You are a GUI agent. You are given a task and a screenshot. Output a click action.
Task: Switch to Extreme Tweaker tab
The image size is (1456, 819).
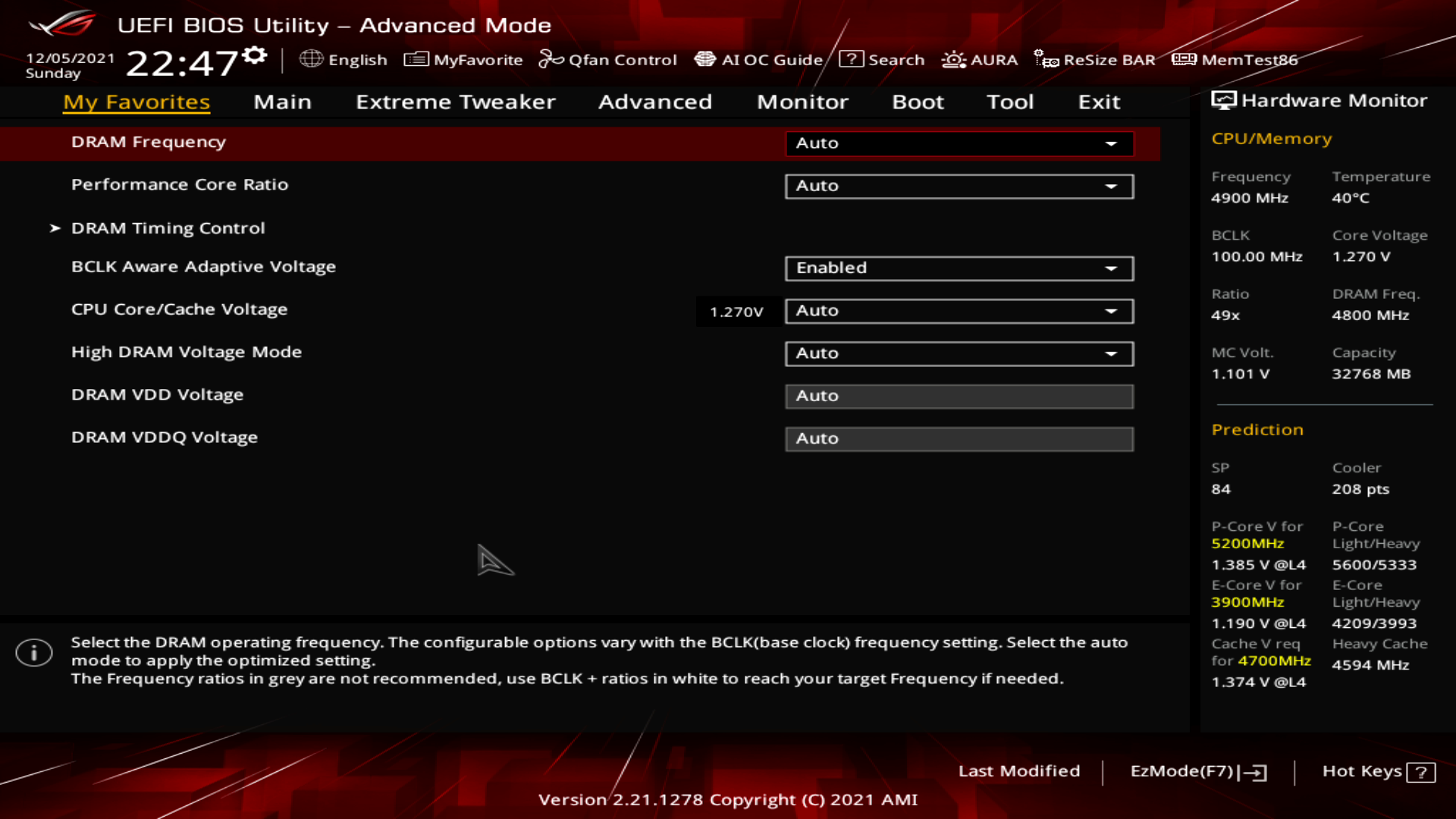pos(455,102)
